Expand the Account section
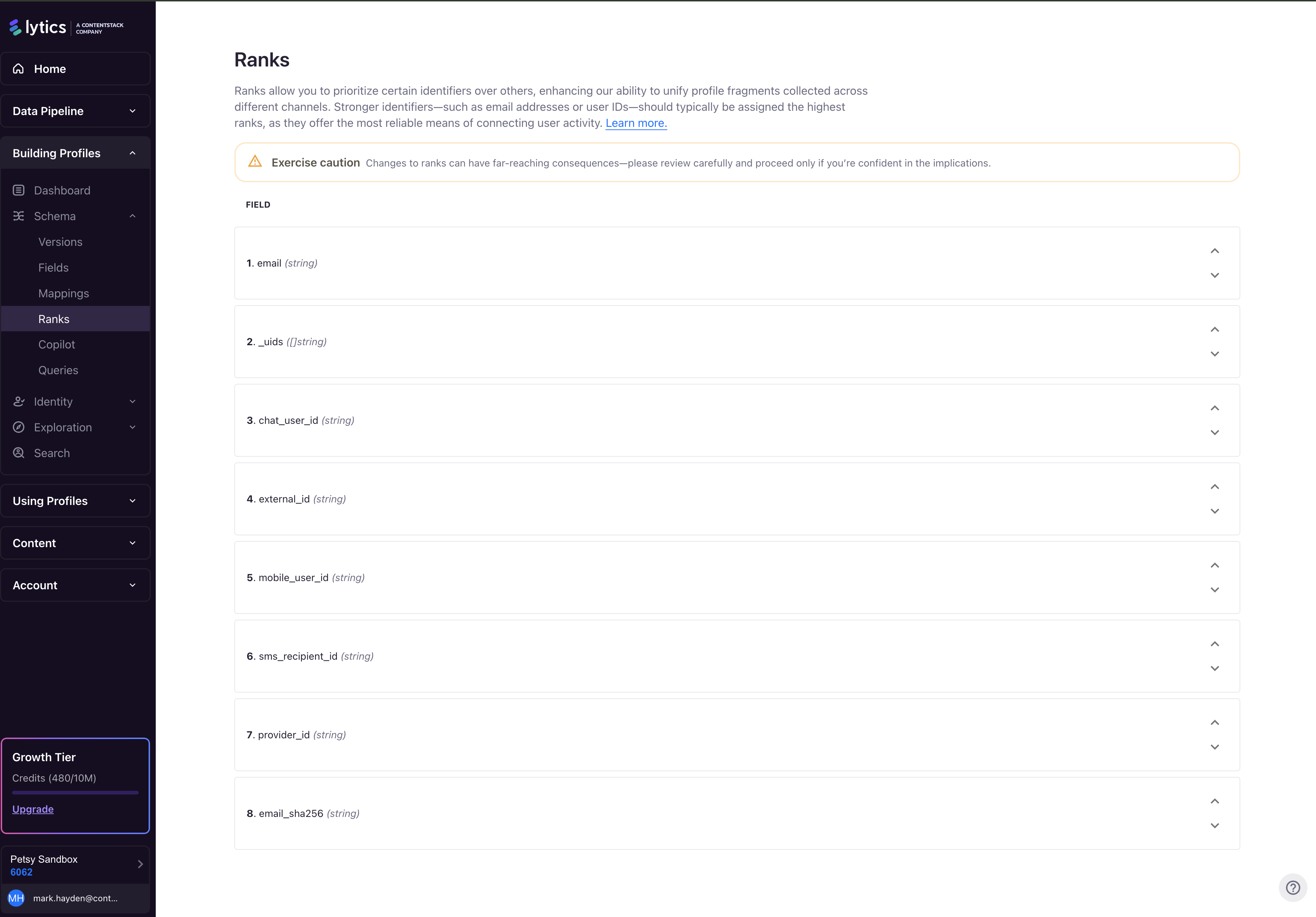 coord(75,585)
